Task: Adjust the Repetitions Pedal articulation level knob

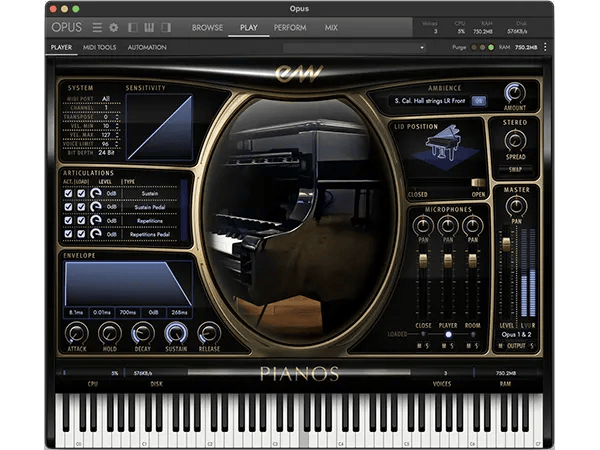Action: (96, 234)
